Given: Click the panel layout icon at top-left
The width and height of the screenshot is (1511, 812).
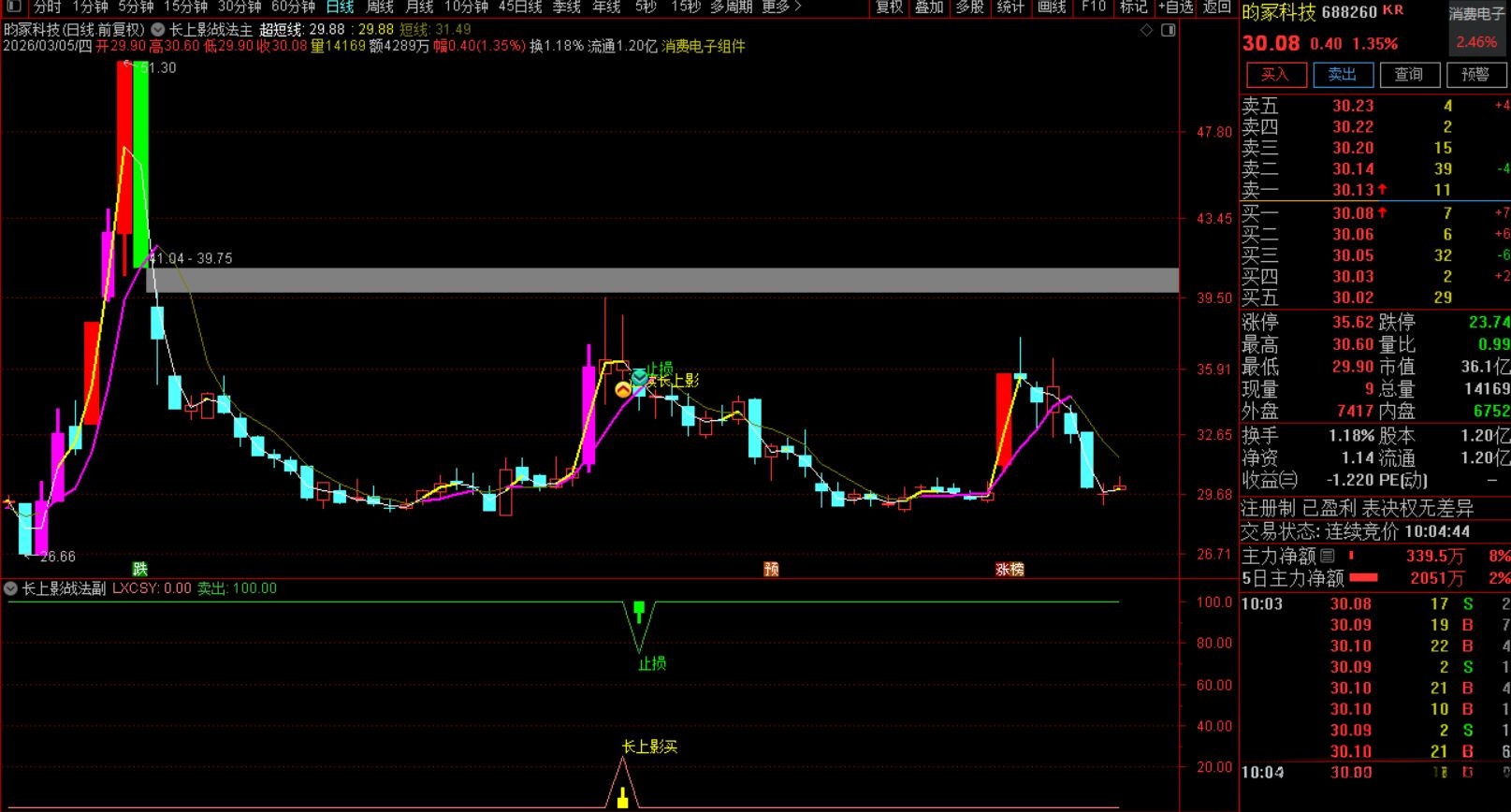Looking at the screenshot, I should [13, 7].
